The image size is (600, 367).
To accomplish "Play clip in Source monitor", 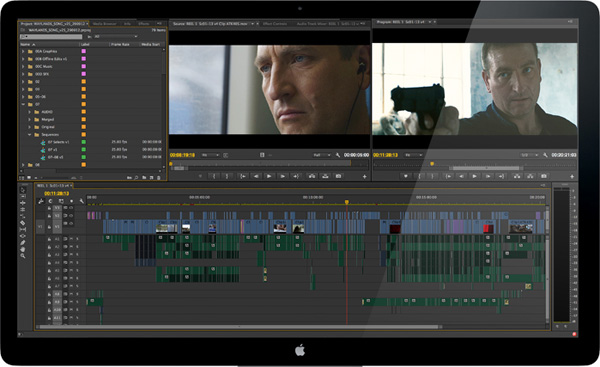I will click(269, 176).
